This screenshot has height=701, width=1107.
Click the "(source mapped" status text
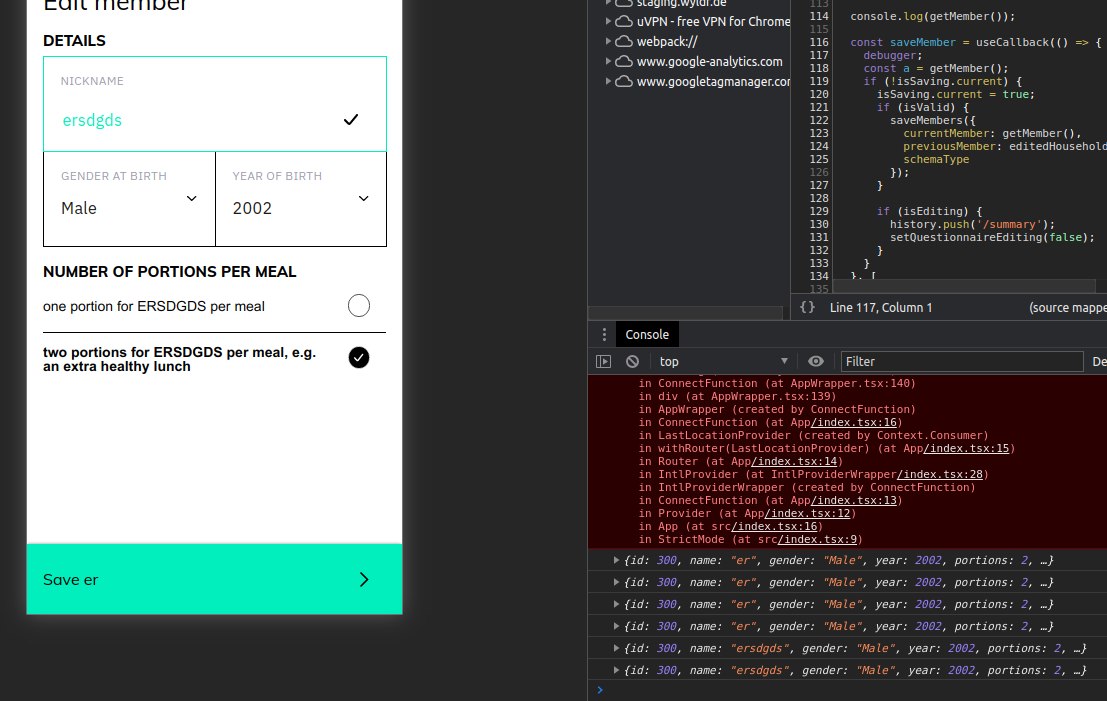pos(1067,308)
